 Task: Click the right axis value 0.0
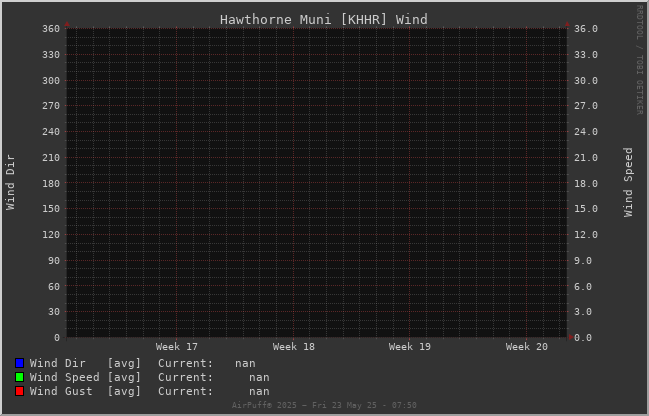pos(583,338)
